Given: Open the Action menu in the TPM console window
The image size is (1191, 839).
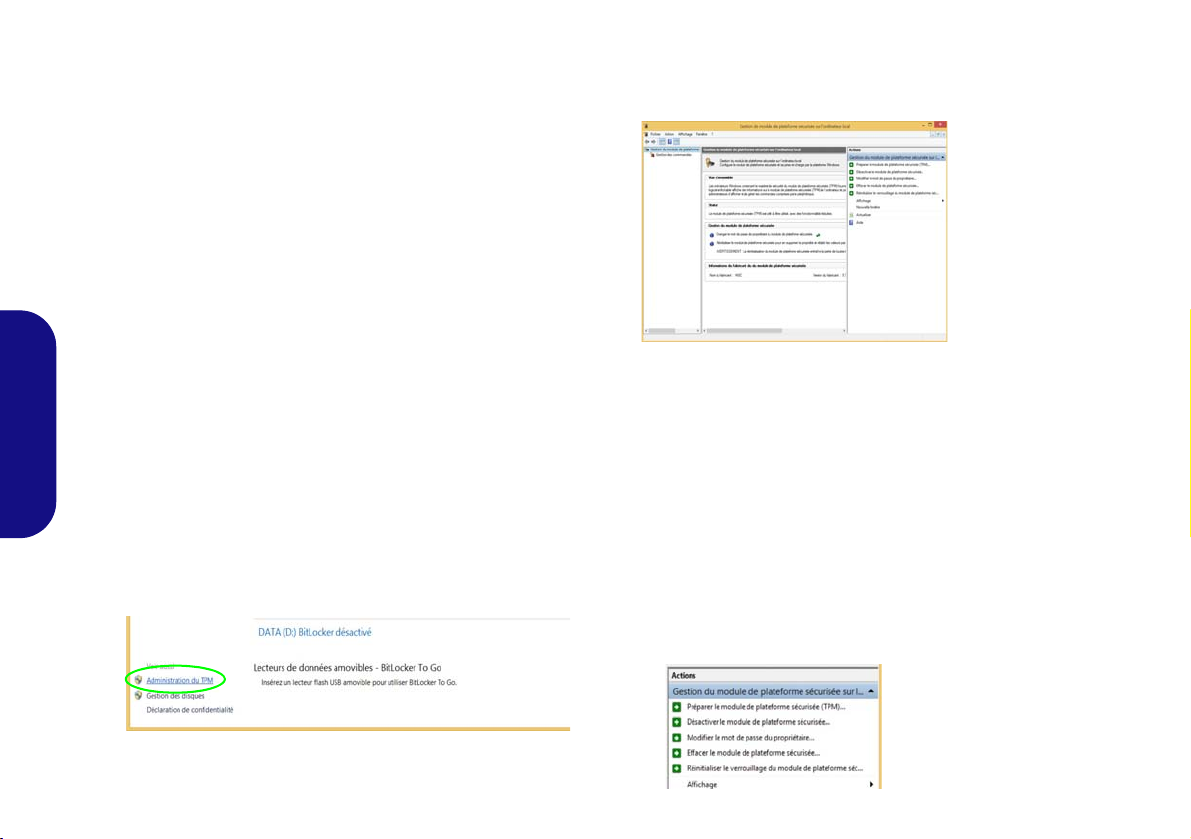Looking at the screenshot, I should tap(669, 134).
